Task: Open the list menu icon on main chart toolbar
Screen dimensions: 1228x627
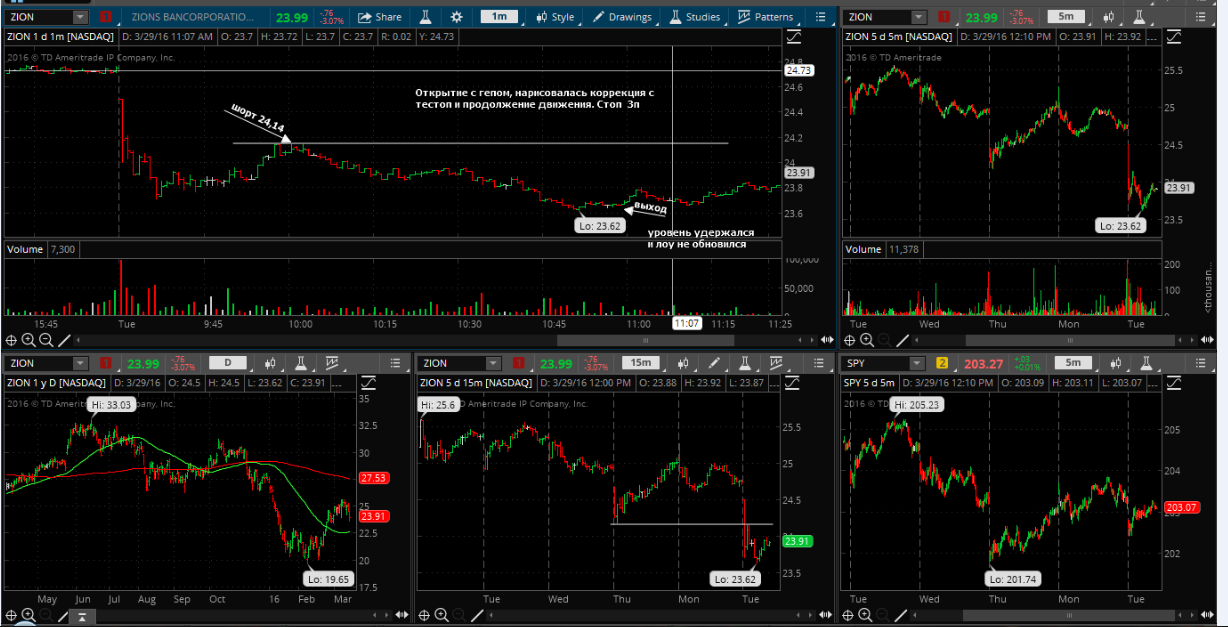Action: tap(821, 17)
